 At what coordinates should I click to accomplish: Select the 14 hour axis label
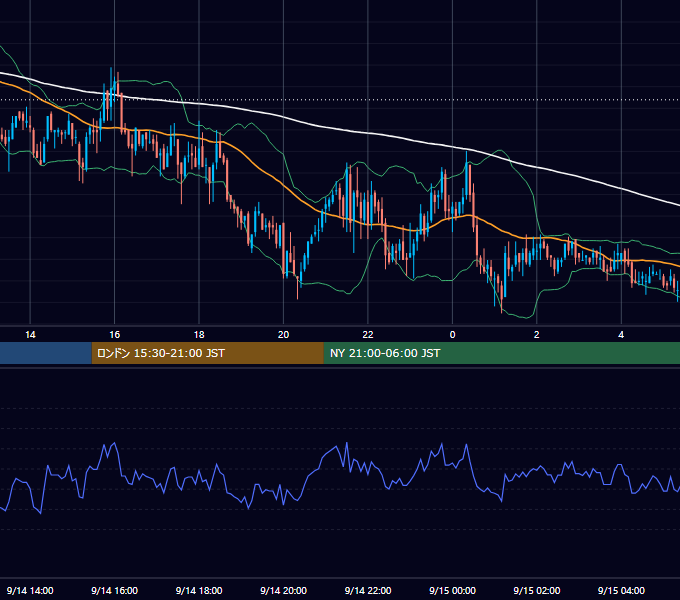(30, 335)
